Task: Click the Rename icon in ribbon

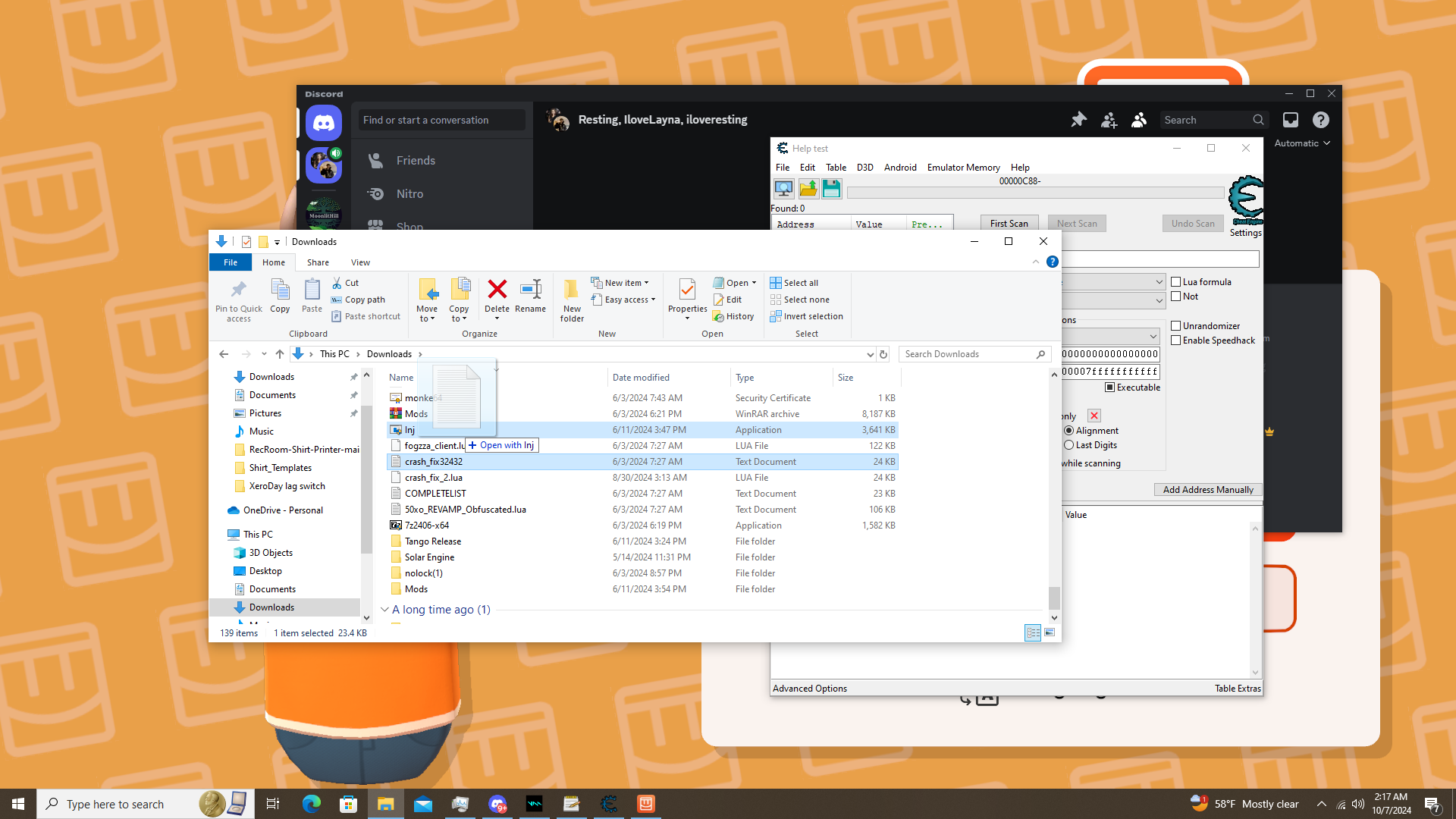Action: [x=530, y=290]
